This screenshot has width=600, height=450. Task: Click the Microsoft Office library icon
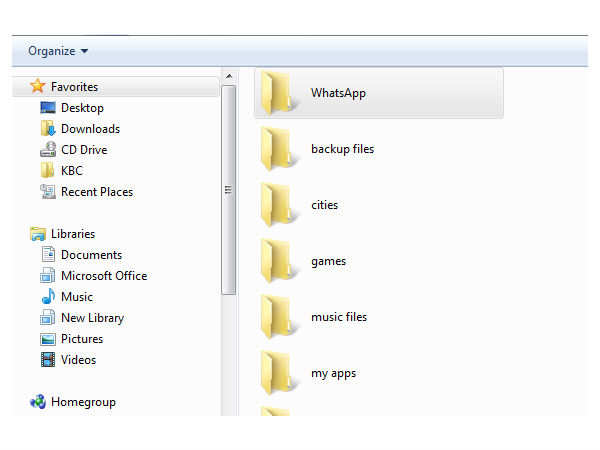pos(48,276)
